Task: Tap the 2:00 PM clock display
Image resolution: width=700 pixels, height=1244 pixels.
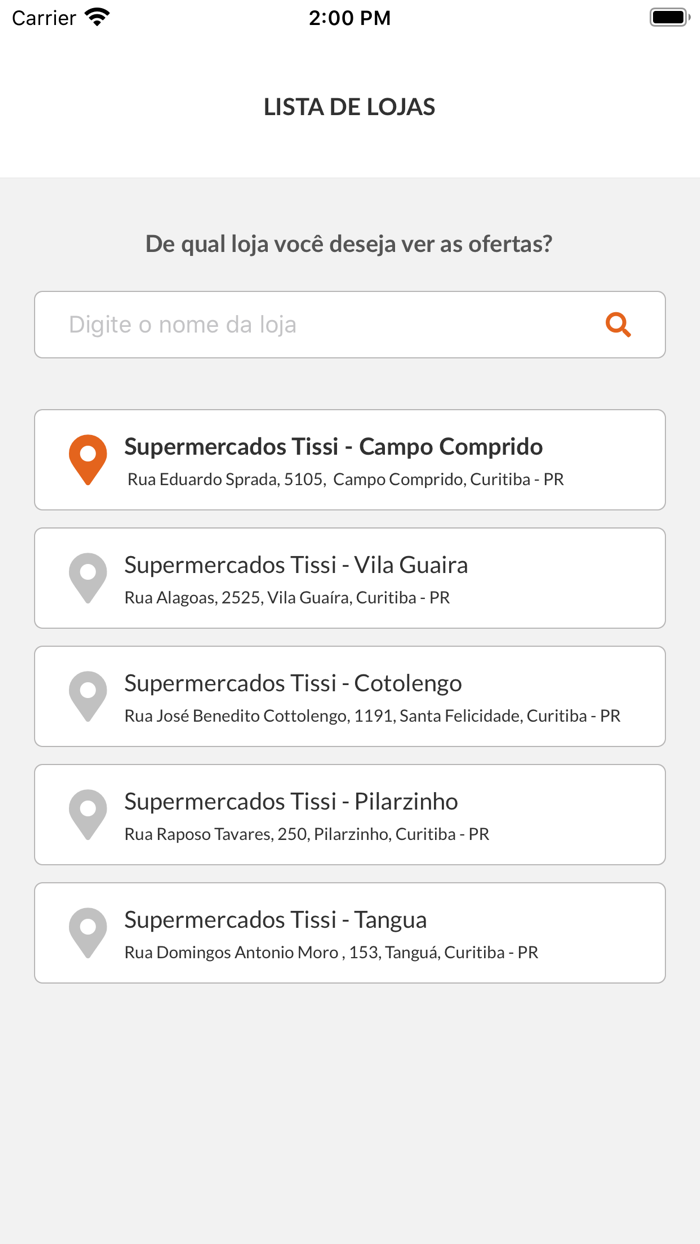Action: (349, 17)
